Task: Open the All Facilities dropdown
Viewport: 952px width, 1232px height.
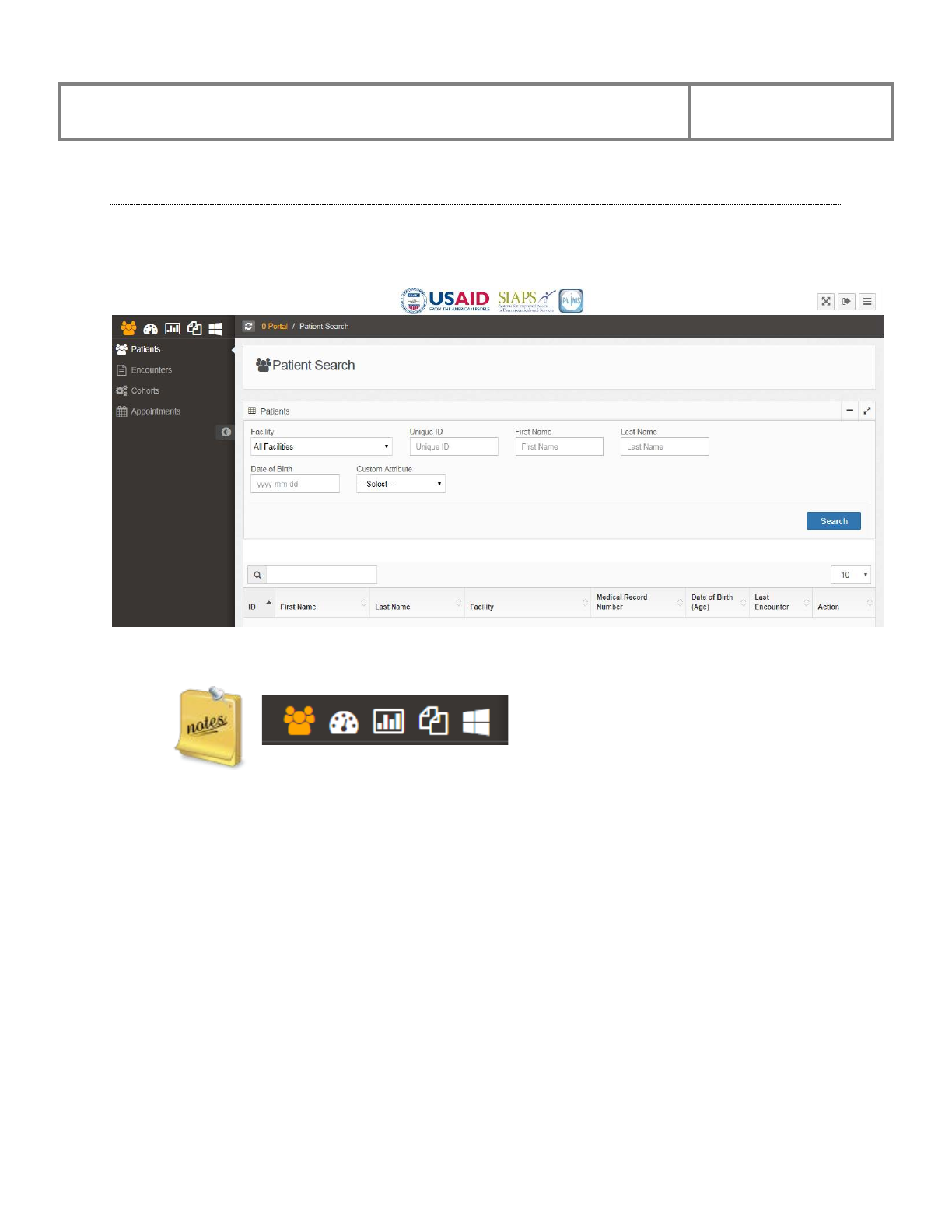Action: [x=321, y=446]
